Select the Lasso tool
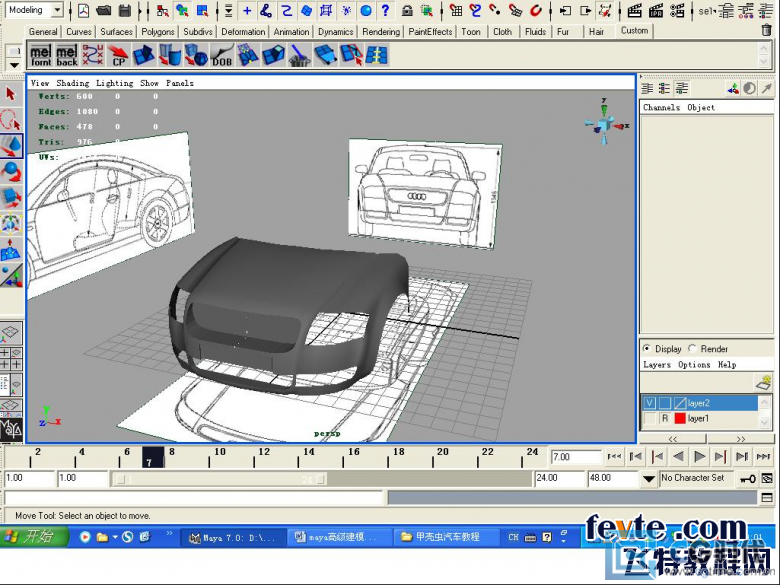The image size is (780, 585). coord(11,120)
